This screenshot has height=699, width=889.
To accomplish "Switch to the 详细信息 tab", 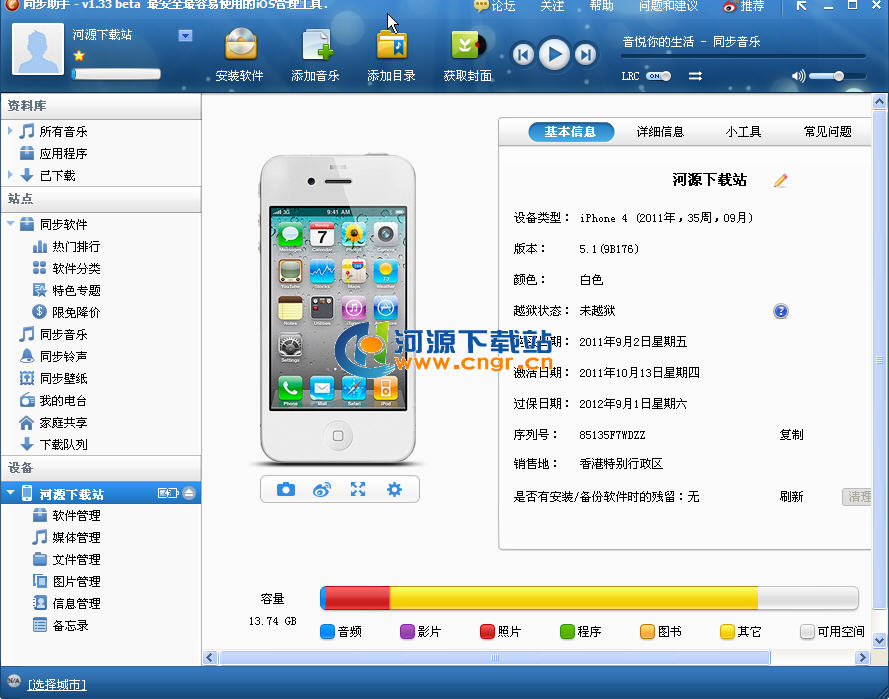I will pyautogui.click(x=660, y=132).
